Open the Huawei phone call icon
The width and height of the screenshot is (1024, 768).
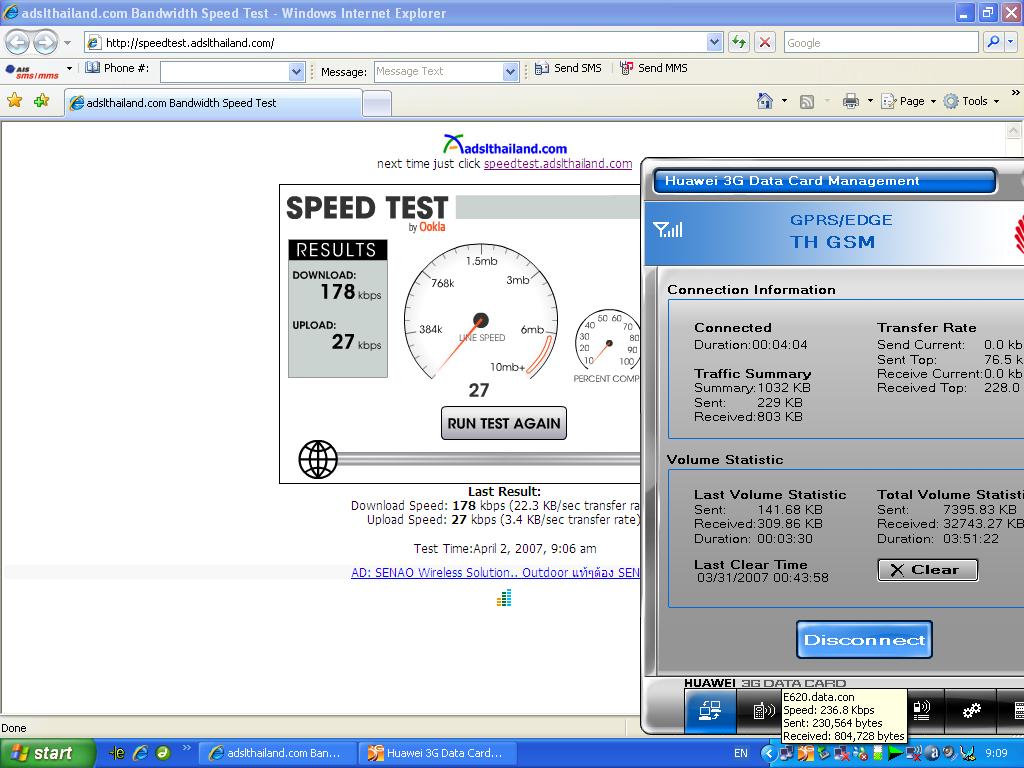[761, 711]
